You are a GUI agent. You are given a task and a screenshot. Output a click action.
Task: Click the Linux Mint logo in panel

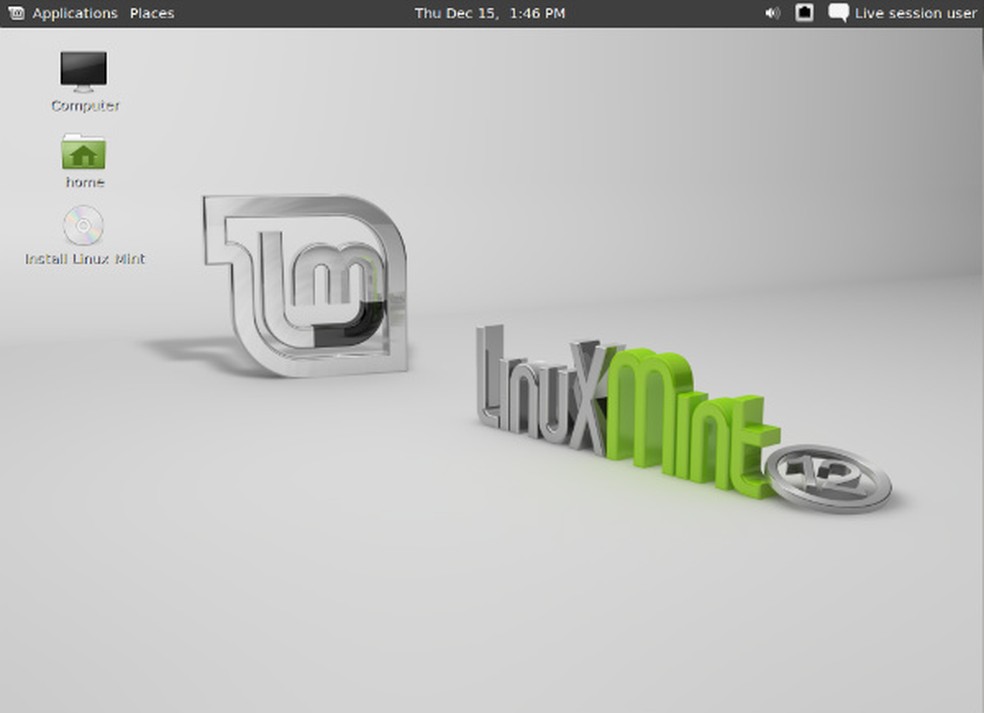click(16, 13)
